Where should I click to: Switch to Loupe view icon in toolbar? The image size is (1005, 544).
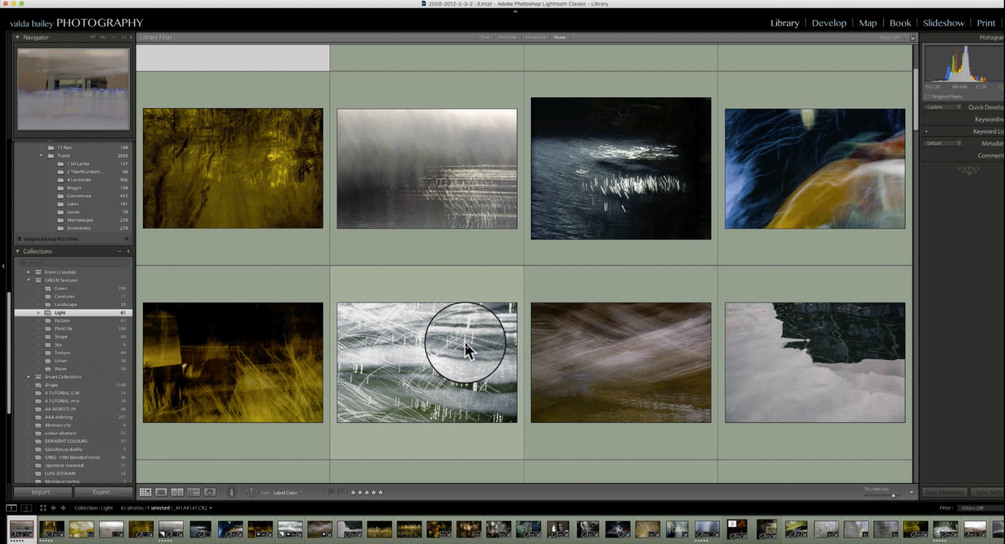pyautogui.click(x=162, y=492)
